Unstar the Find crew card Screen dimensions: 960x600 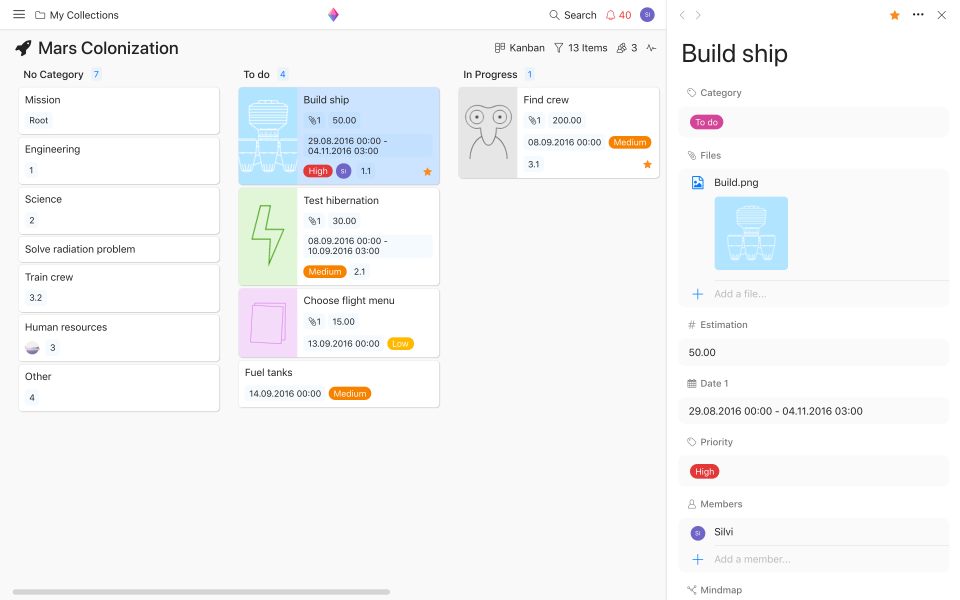pos(647,163)
